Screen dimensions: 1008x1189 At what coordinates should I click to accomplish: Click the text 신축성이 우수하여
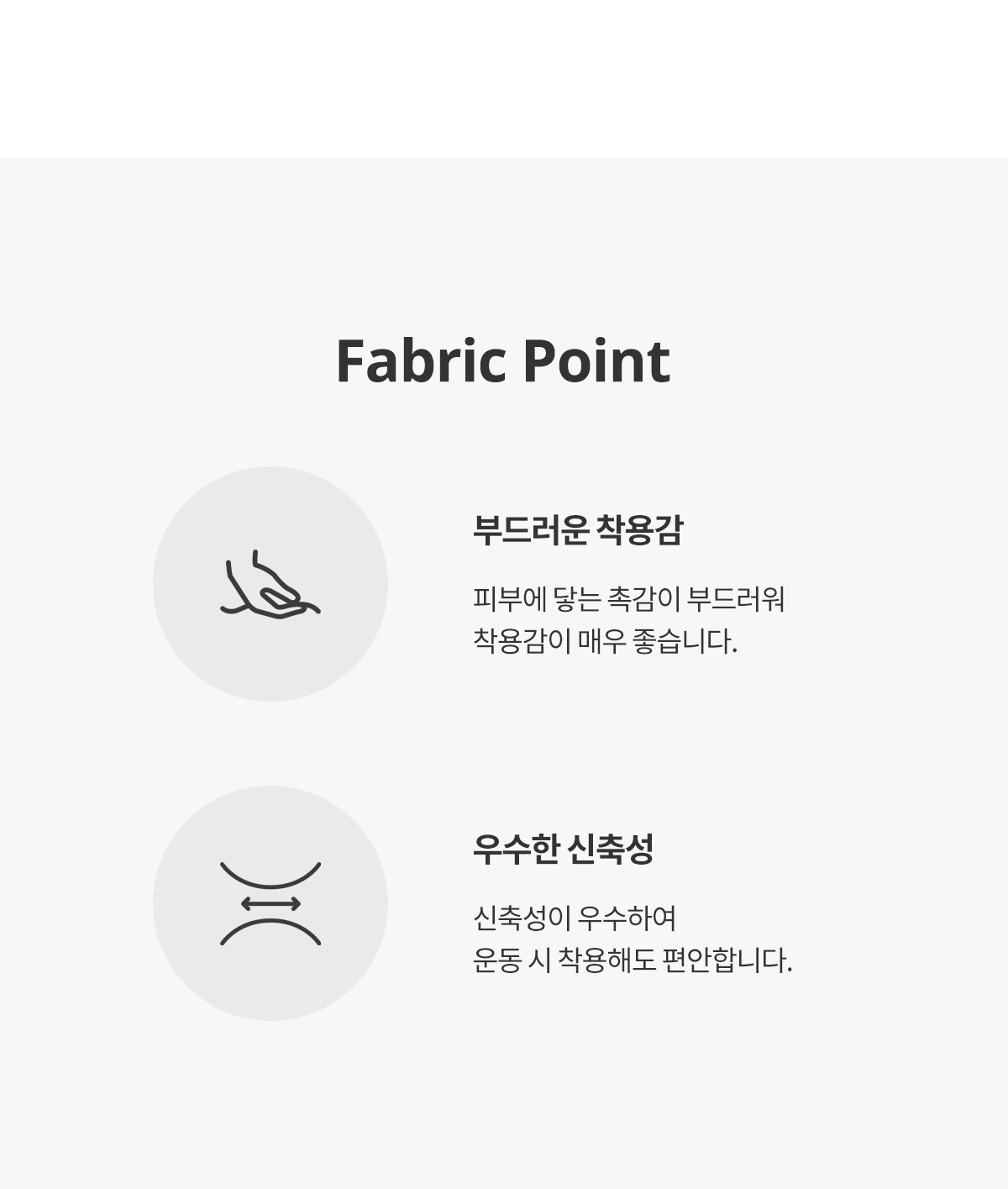pyautogui.click(x=575, y=918)
